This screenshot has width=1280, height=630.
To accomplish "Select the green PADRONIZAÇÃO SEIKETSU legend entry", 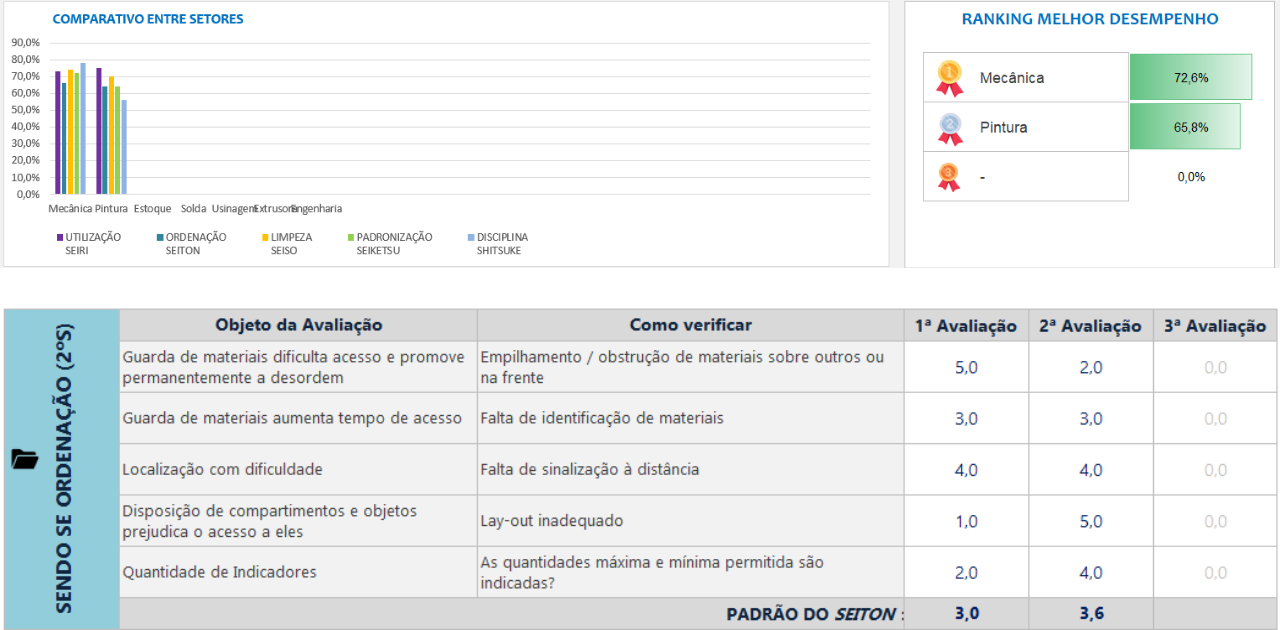I will coord(389,243).
